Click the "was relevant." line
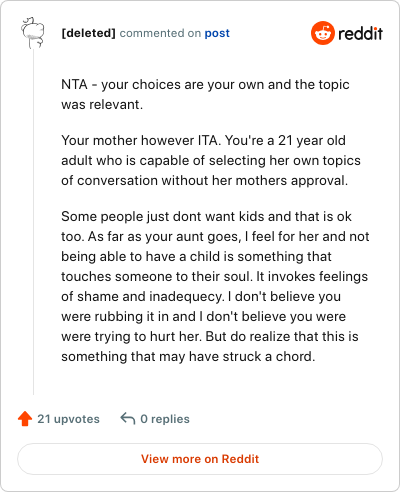Viewport: 400px width, 492px height. pos(102,105)
